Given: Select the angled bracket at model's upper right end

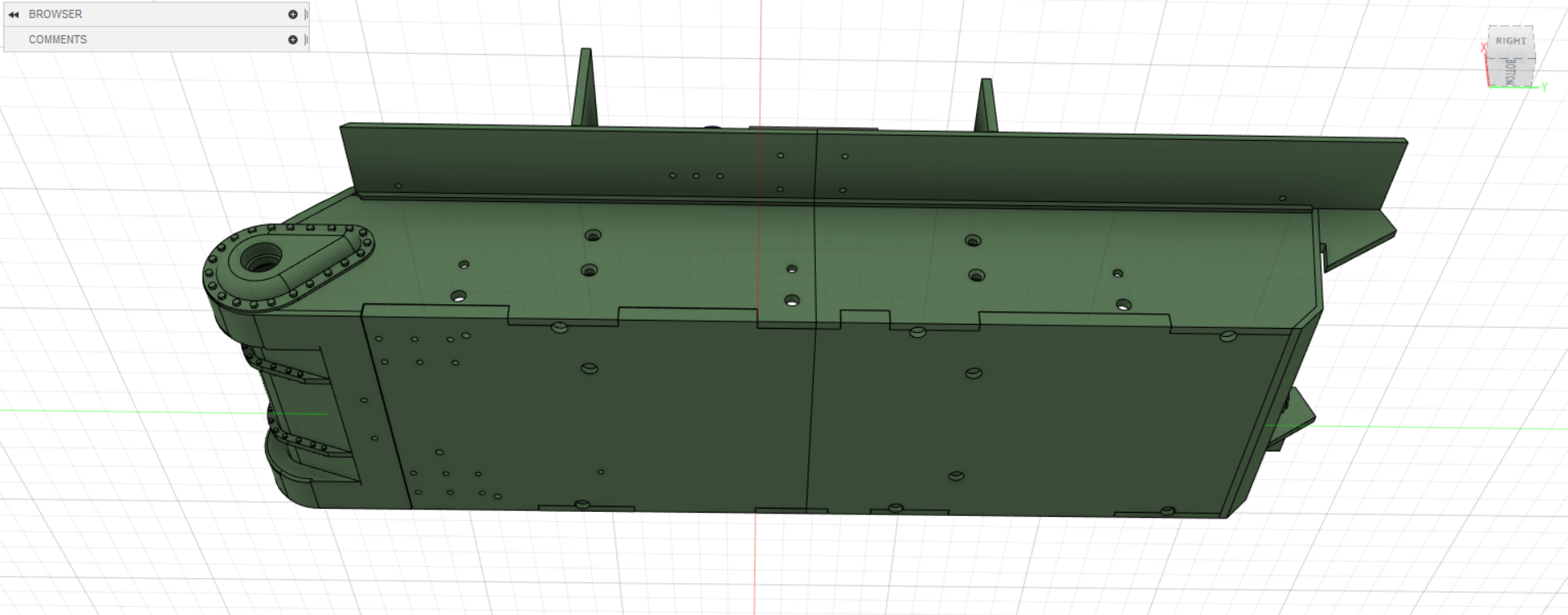Looking at the screenshot, I should click(x=1357, y=237).
